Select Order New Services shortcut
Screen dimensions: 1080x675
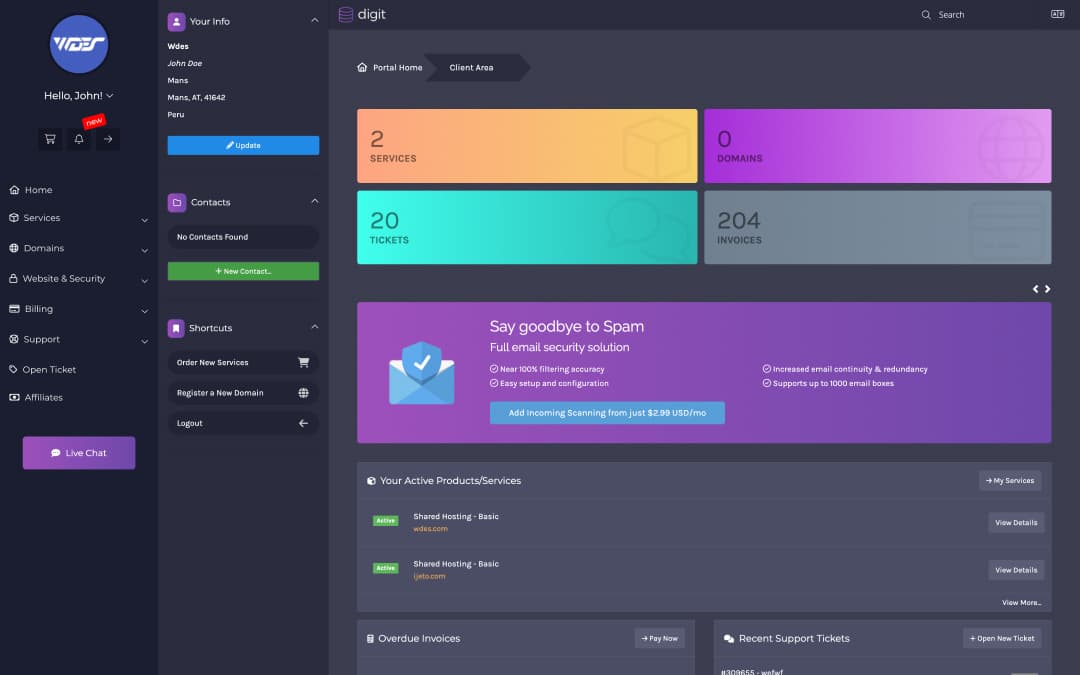point(243,362)
